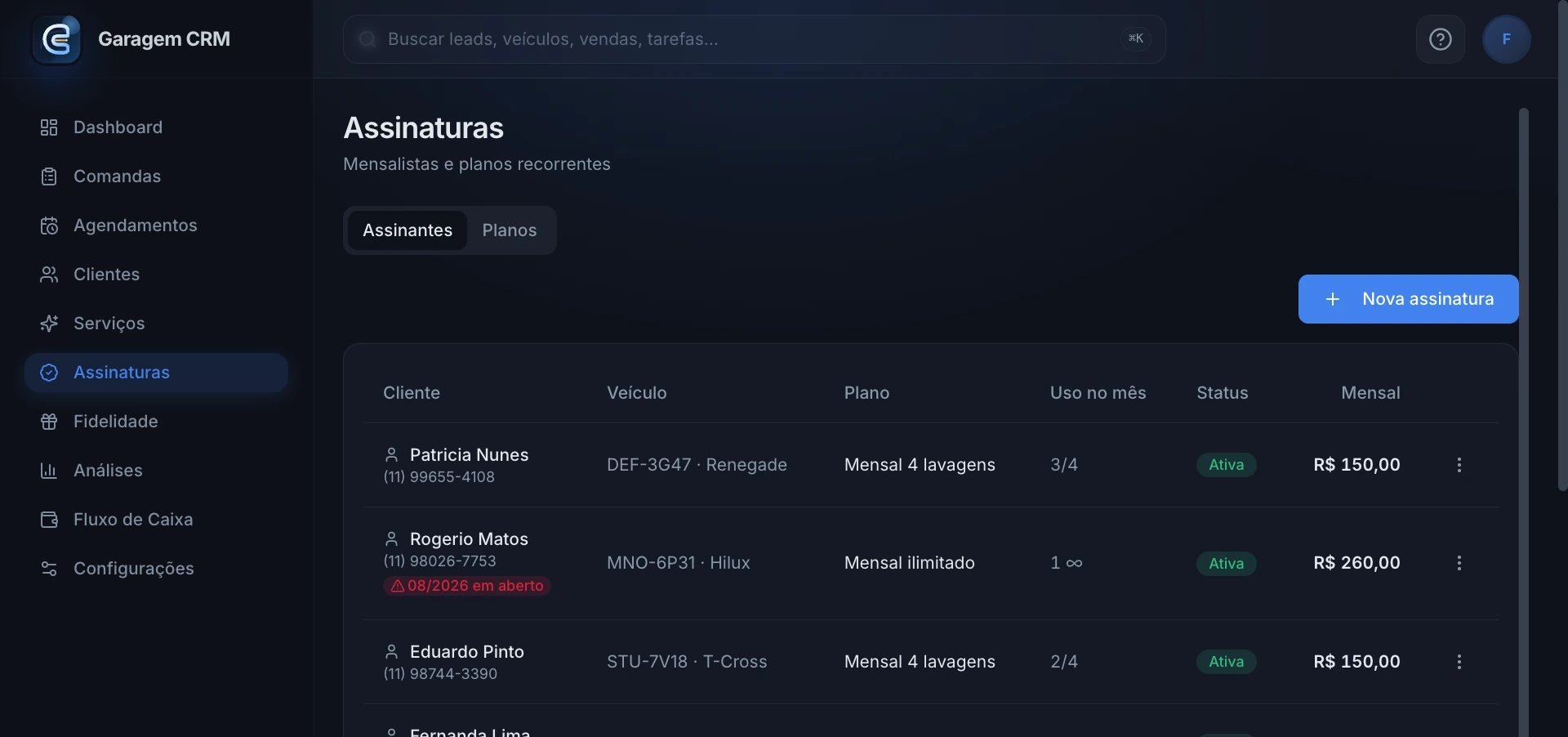Viewport: 1568px width, 737px height.
Task: Click the Nova assinatura button
Action: pyautogui.click(x=1408, y=299)
